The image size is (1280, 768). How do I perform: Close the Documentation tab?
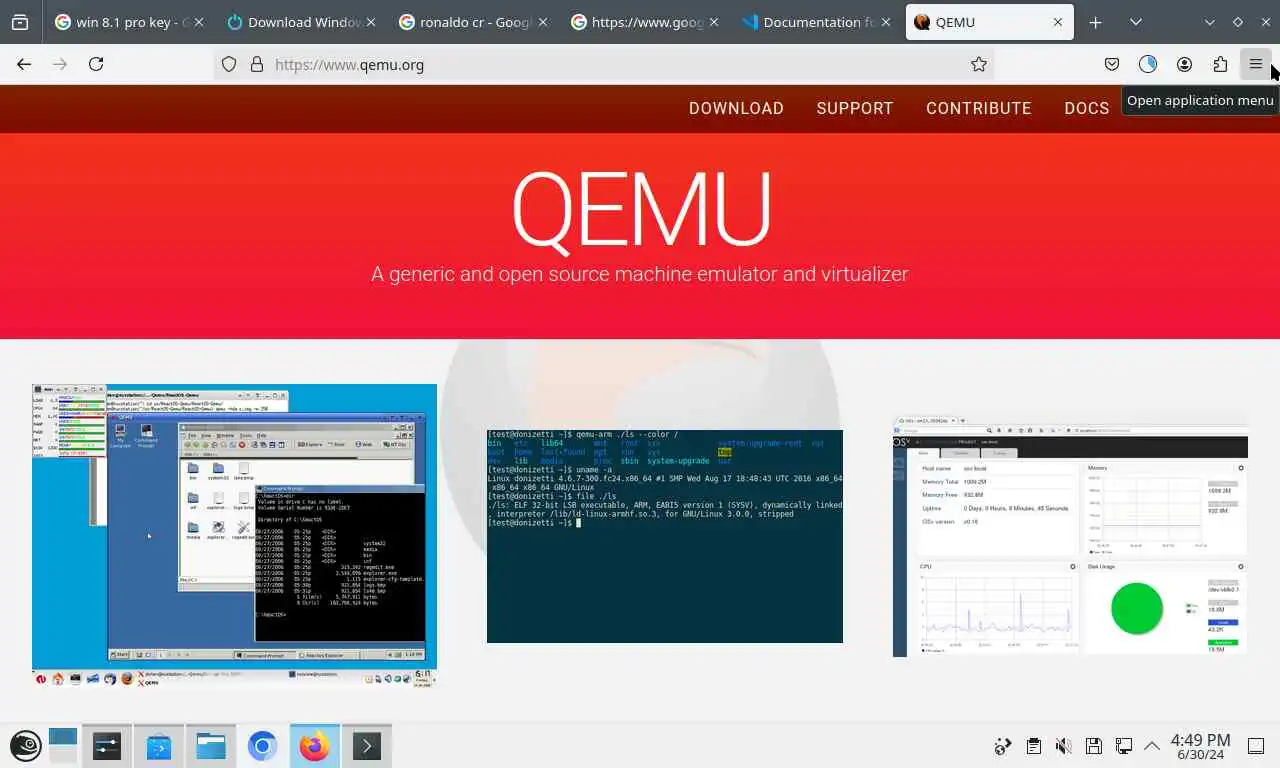tap(886, 22)
